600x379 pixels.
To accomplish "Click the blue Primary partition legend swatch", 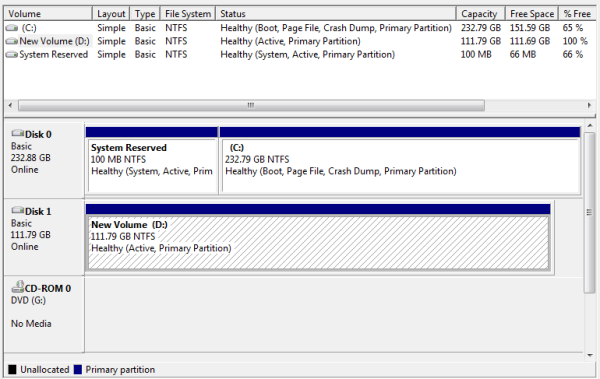I will pos(78,369).
